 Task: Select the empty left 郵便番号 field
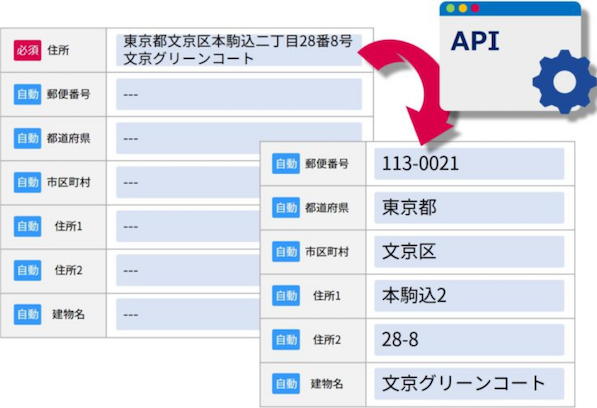tap(239, 94)
